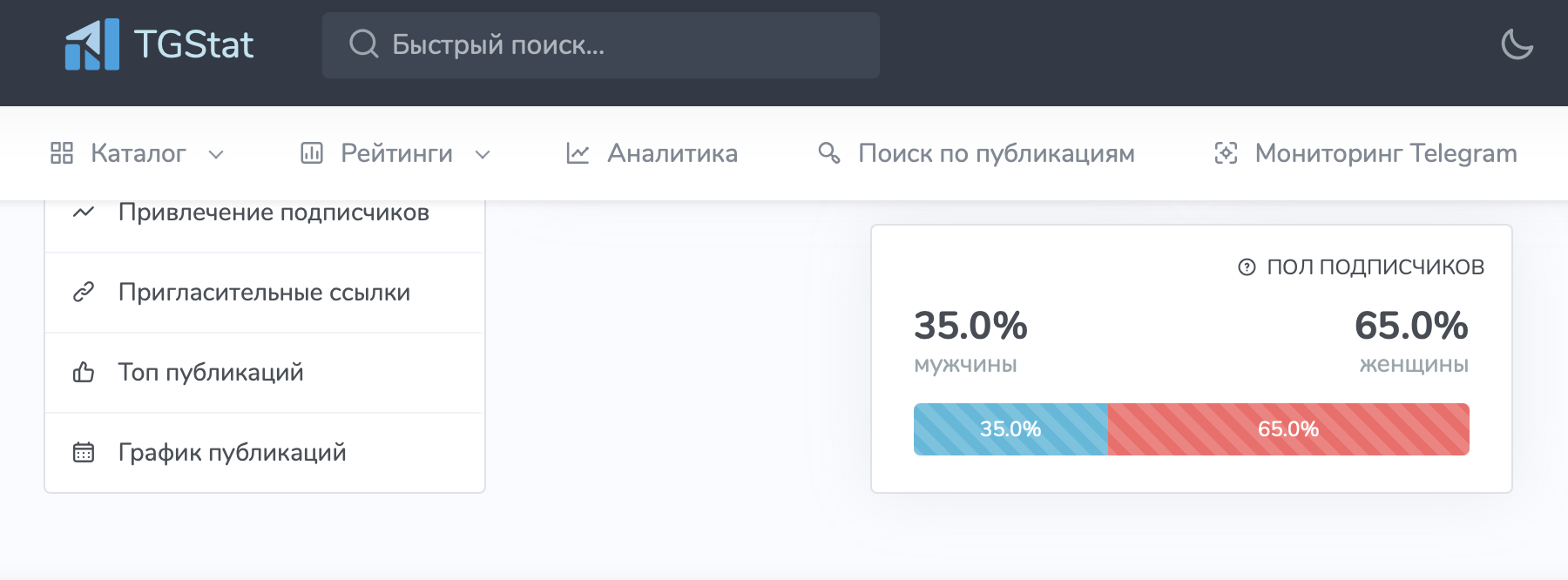The height and width of the screenshot is (580, 1568).
Task: Click the chain link icon for Пригласительные ссылки
Action: [x=84, y=293]
